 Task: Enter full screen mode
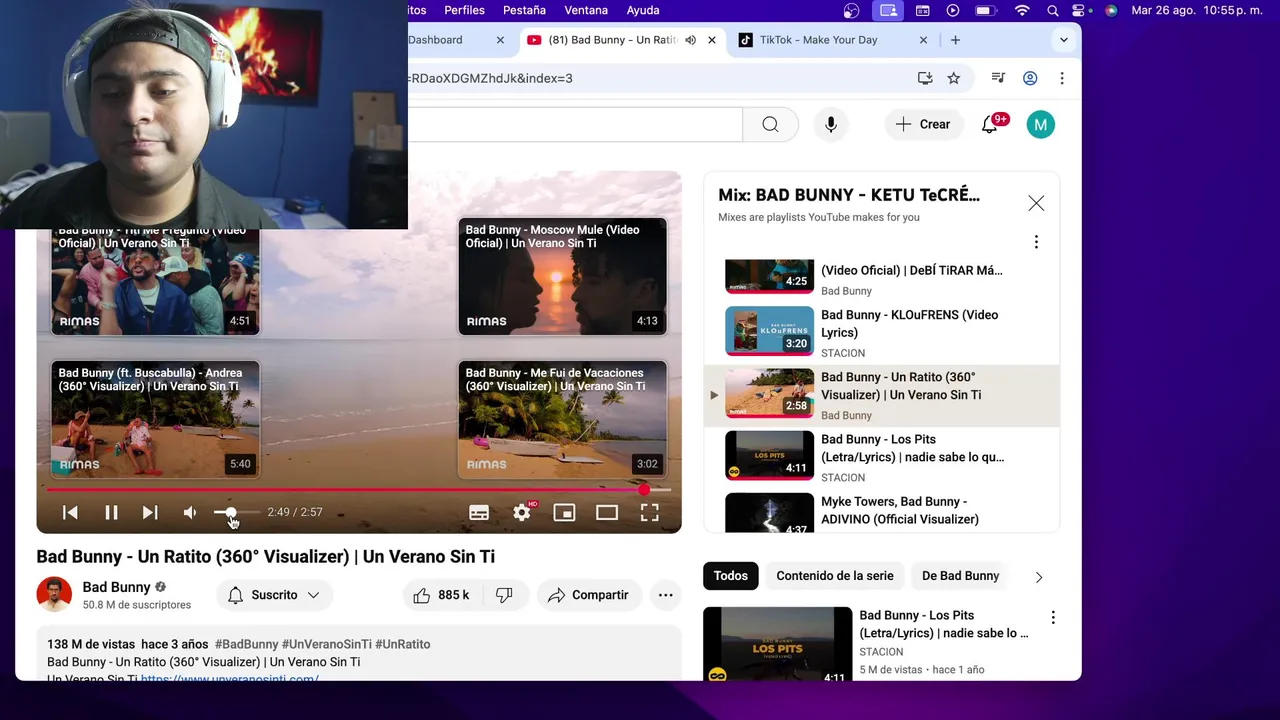tap(650, 512)
